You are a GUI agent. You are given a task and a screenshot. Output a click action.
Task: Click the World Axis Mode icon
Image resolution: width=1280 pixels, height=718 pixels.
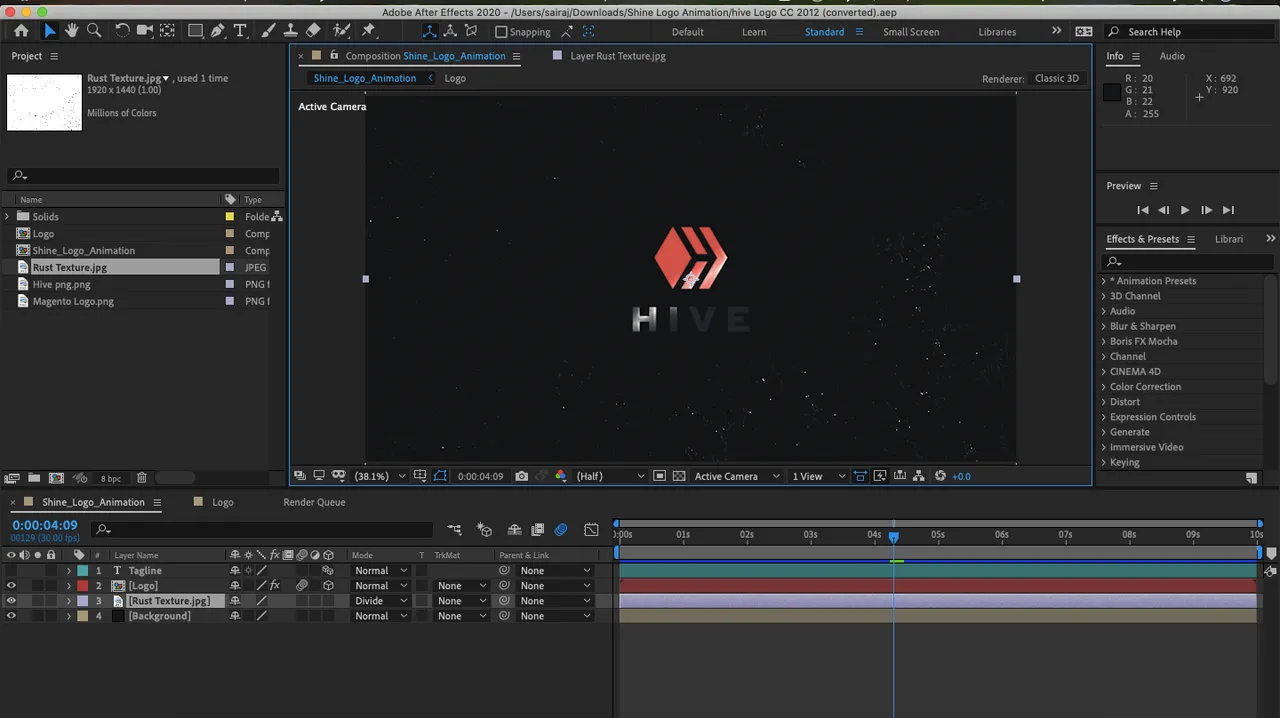pyautogui.click(x=450, y=31)
